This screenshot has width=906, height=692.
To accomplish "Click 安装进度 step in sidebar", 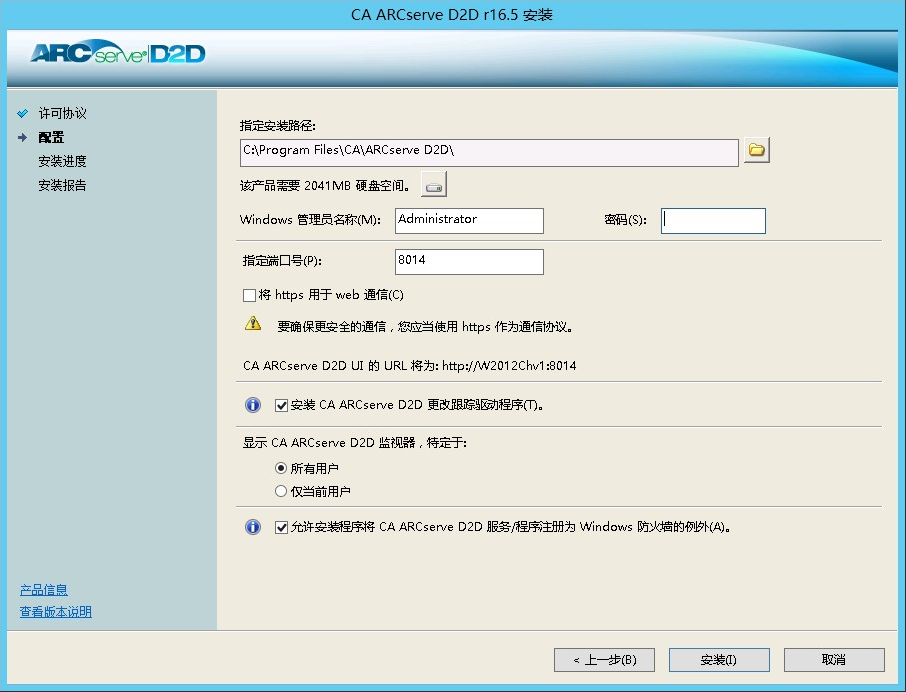I will pos(62,161).
